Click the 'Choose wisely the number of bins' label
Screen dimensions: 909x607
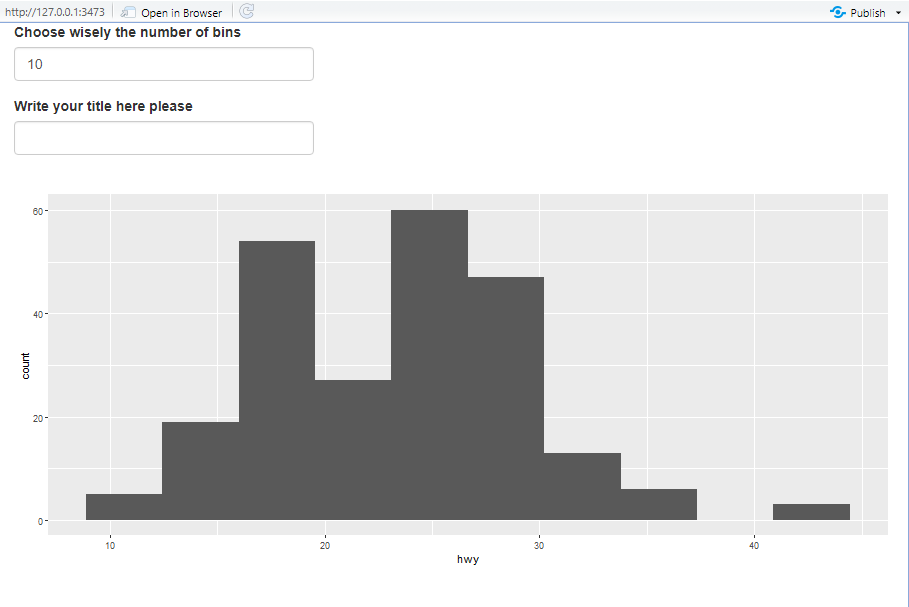tap(127, 32)
